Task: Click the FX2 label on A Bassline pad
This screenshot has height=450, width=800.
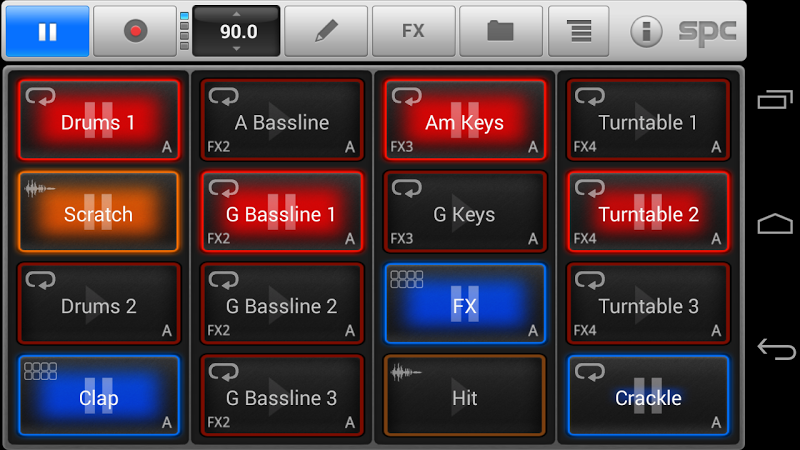Action: 218,147
